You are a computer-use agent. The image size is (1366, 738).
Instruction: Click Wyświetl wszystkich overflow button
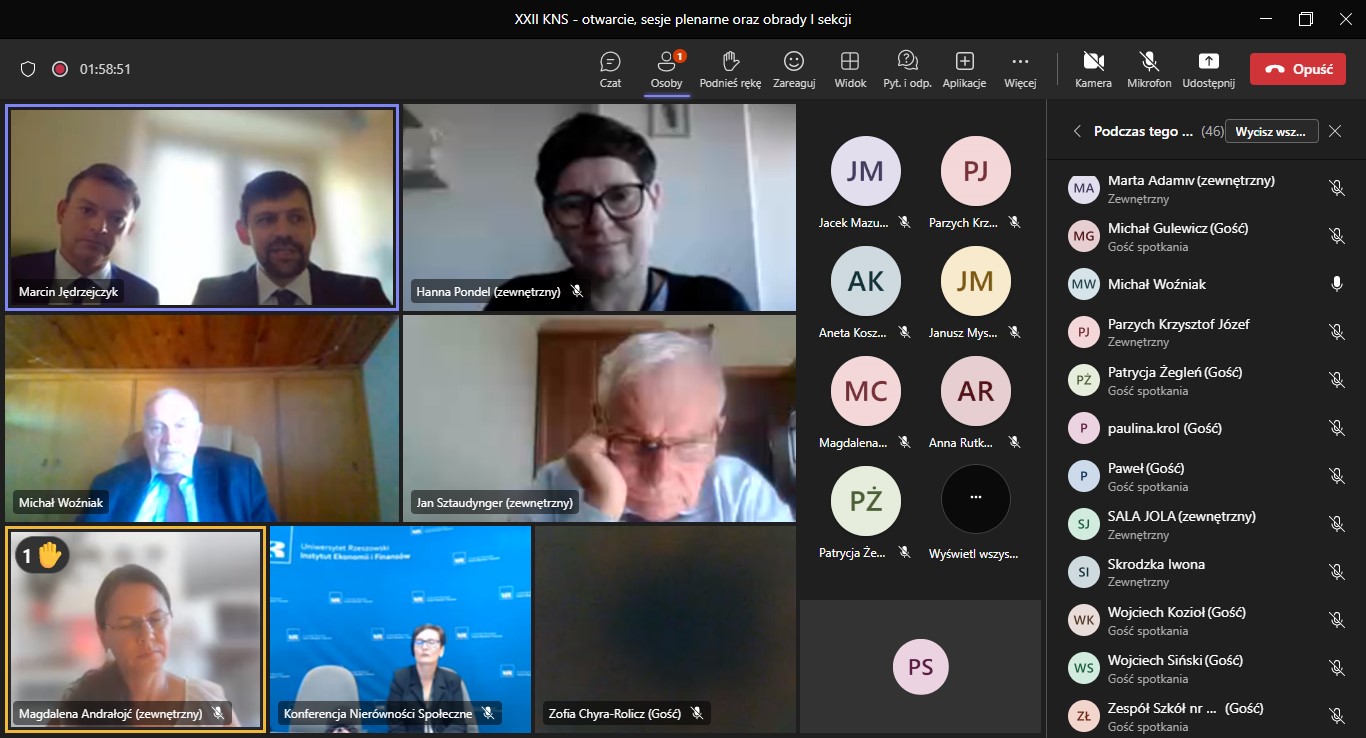pos(975,499)
